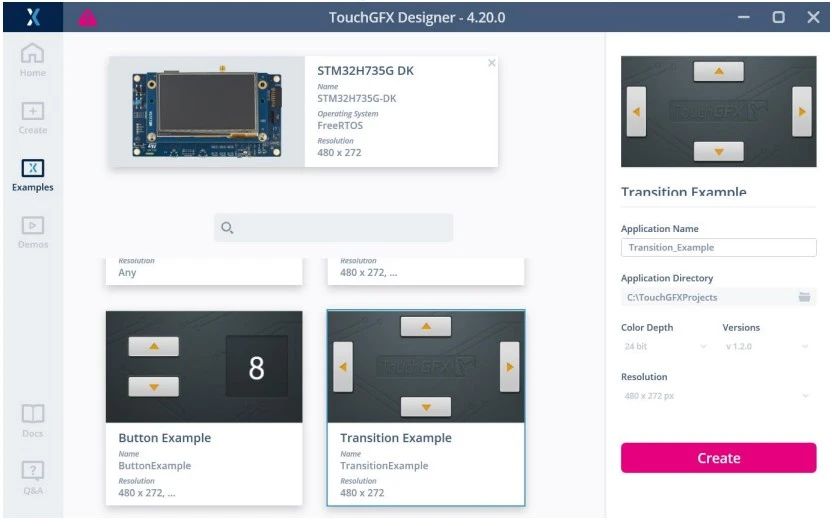Click the pink triangle icon in title bar
Image resolution: width=832 pixels, height=526 pixels.
(x=88, y=18)
